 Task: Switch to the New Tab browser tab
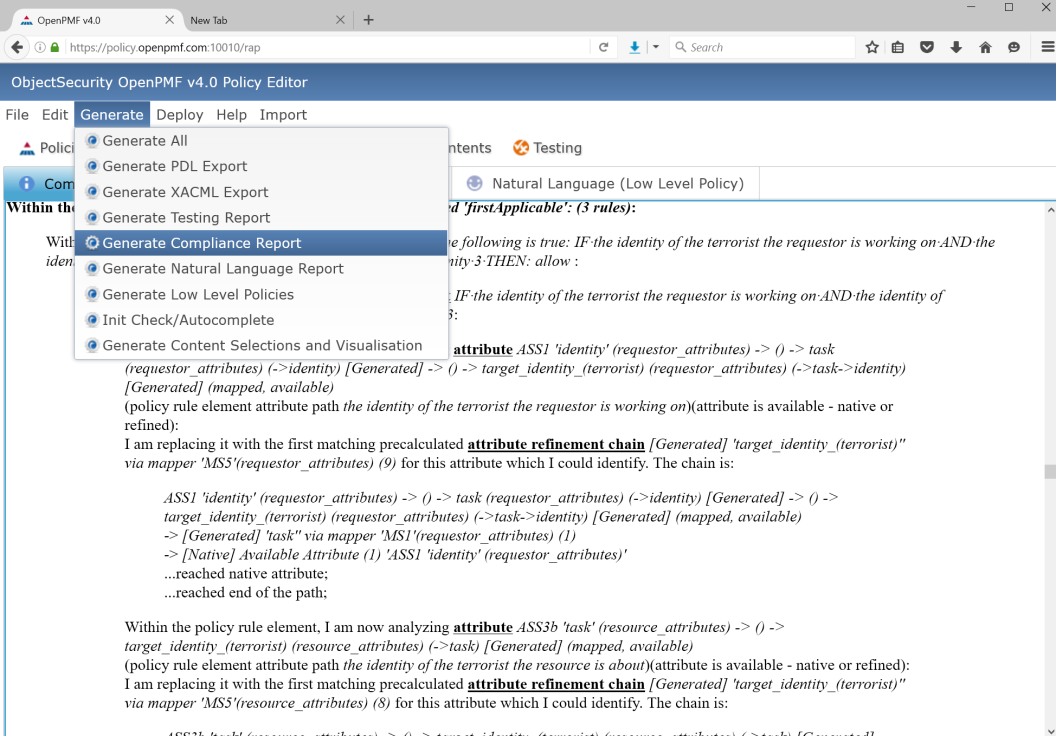(x=266, y=20)
